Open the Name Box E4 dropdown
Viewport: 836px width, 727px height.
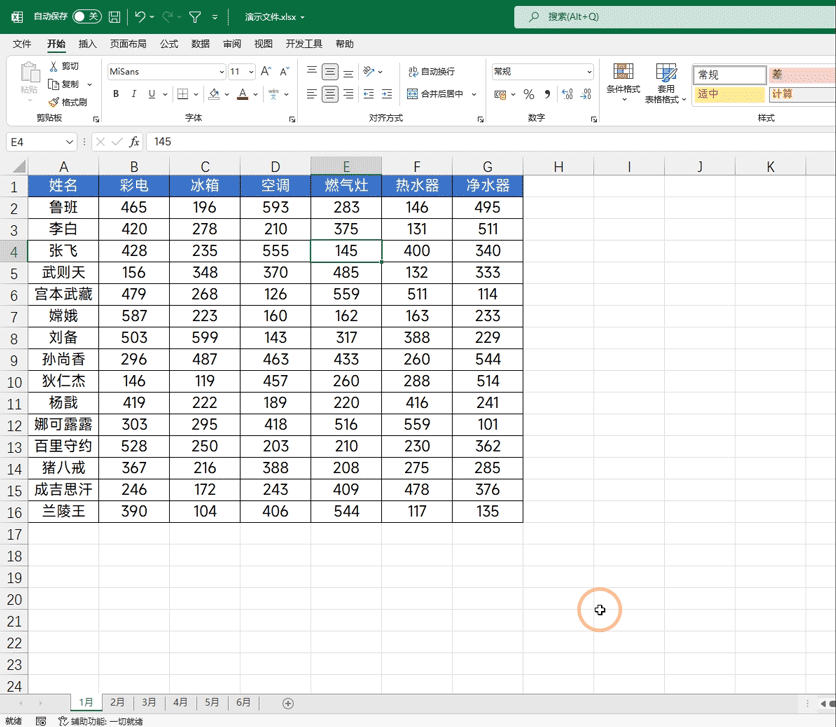[69, 142]
